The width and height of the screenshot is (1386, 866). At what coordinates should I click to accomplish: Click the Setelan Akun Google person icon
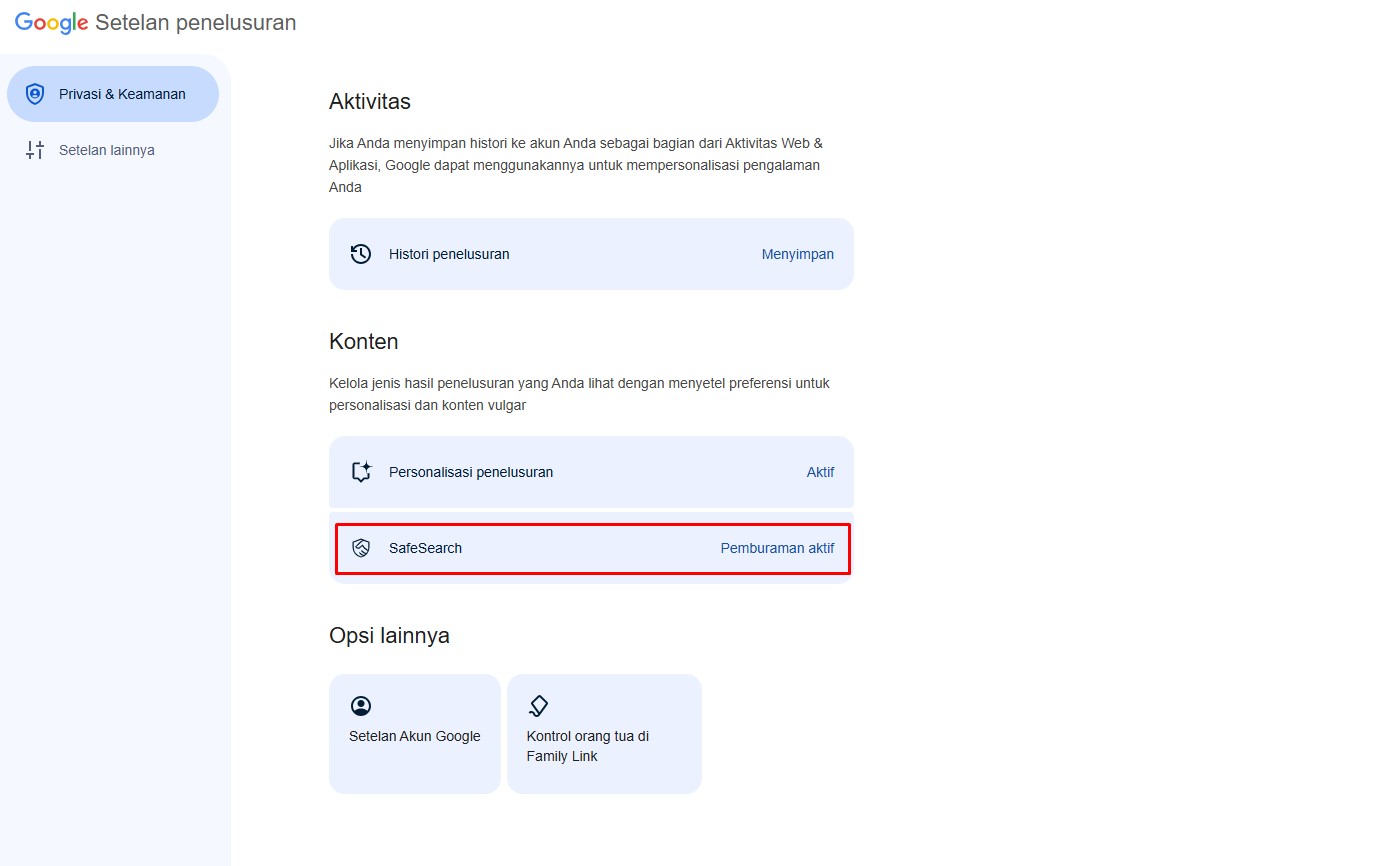tap(361, 705)
